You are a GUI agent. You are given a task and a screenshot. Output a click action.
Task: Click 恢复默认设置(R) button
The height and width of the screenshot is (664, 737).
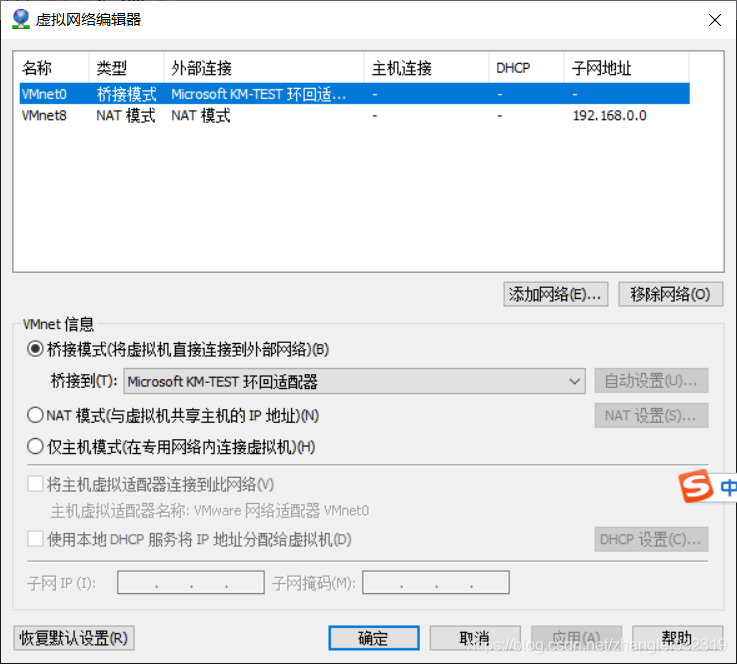(74, 638)
